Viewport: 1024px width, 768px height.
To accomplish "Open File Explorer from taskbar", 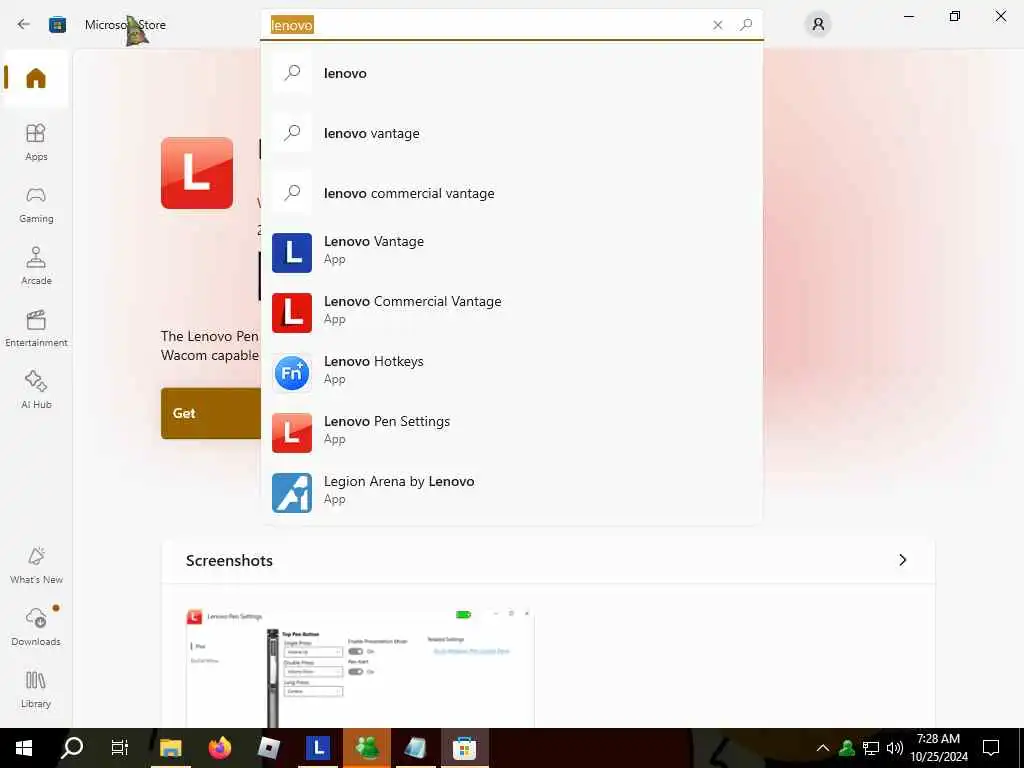I will [x=171, y=748].
